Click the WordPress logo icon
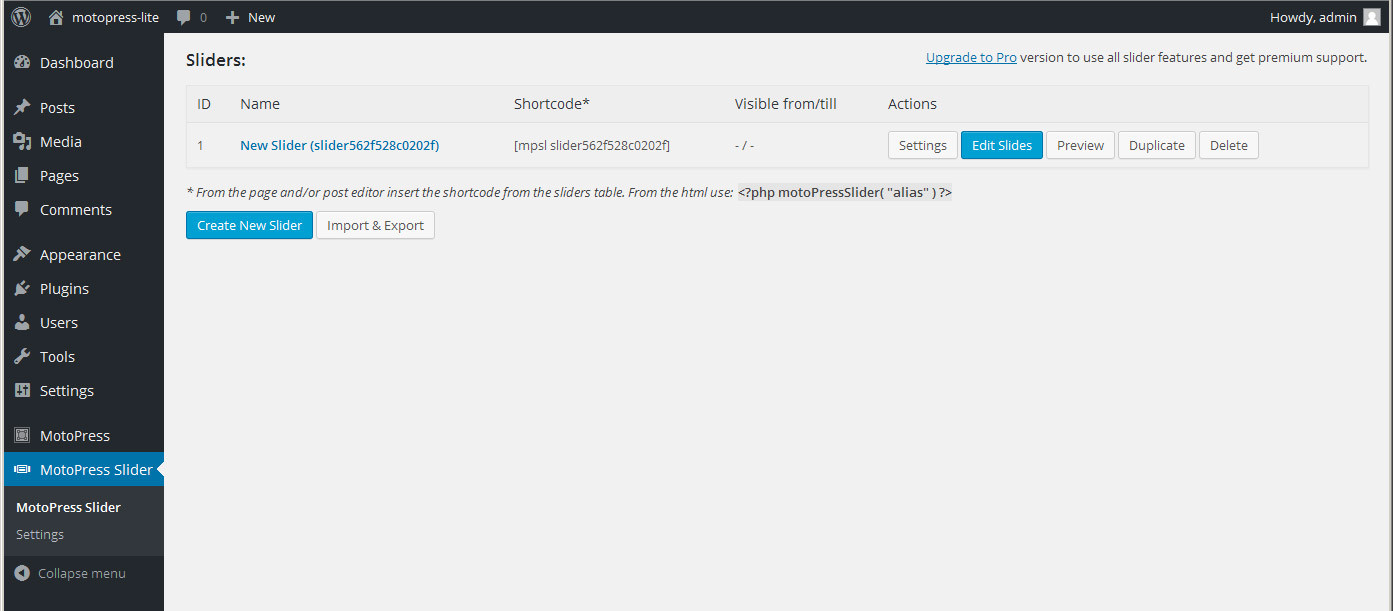The width and height of the screenshot is (1393, 611). 21,17
